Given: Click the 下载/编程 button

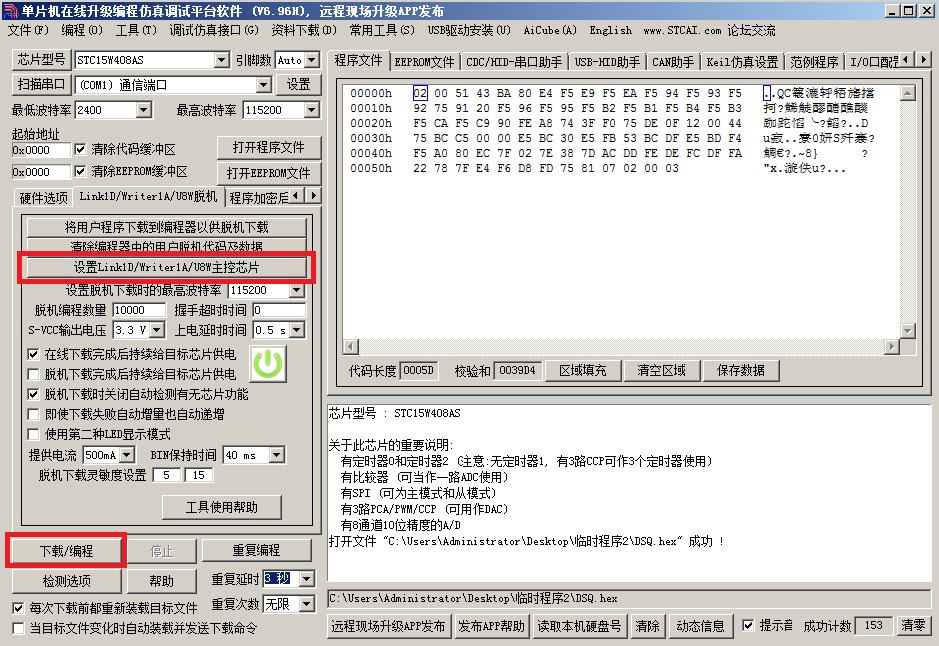Looking at the screenshot, I should [x=66, y=551].
